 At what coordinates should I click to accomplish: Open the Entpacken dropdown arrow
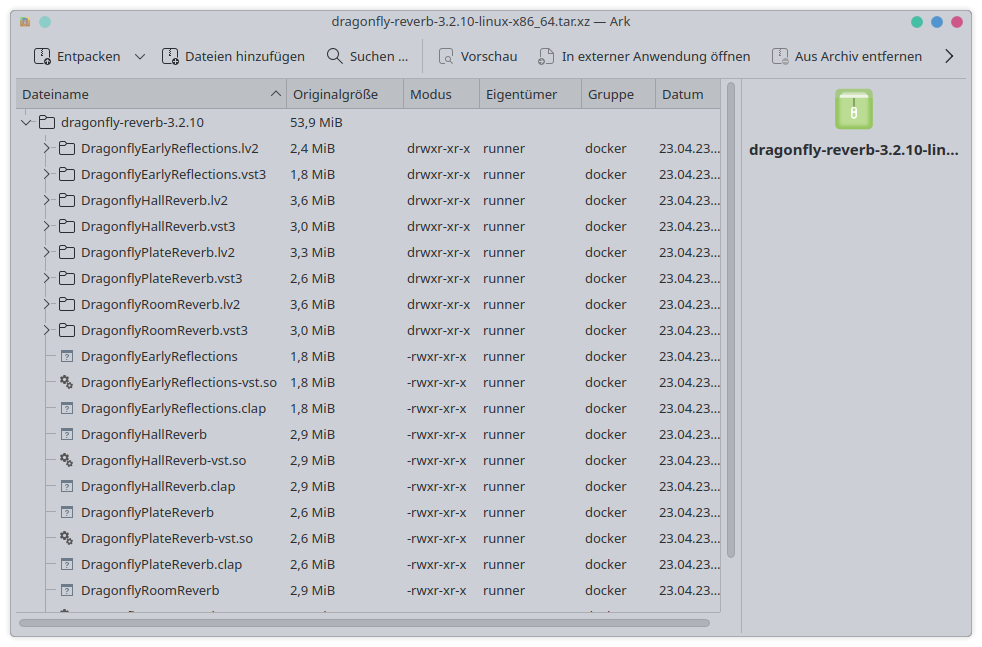click(140, 56)
